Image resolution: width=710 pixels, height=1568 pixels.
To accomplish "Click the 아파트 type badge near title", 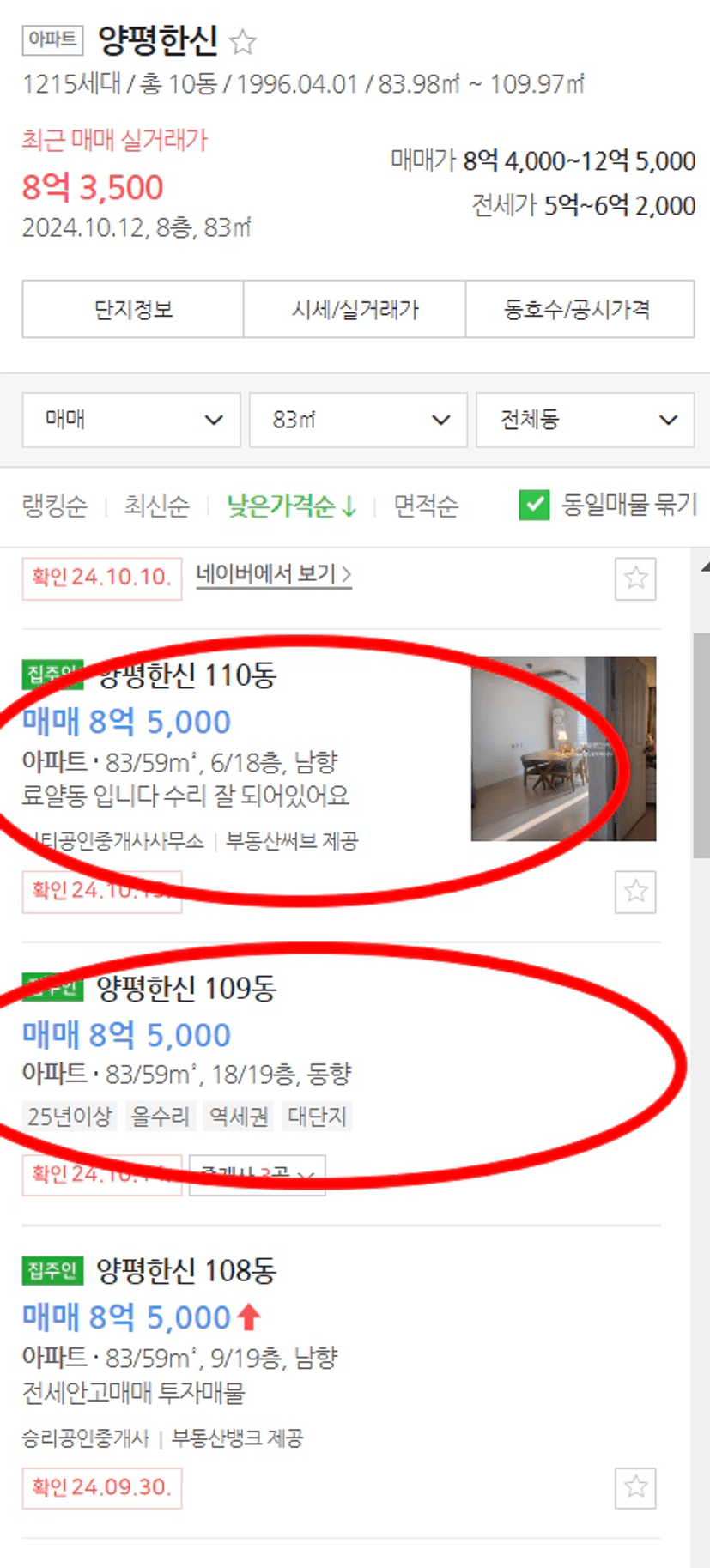I will pyautogui.click(x=52, y=39).
